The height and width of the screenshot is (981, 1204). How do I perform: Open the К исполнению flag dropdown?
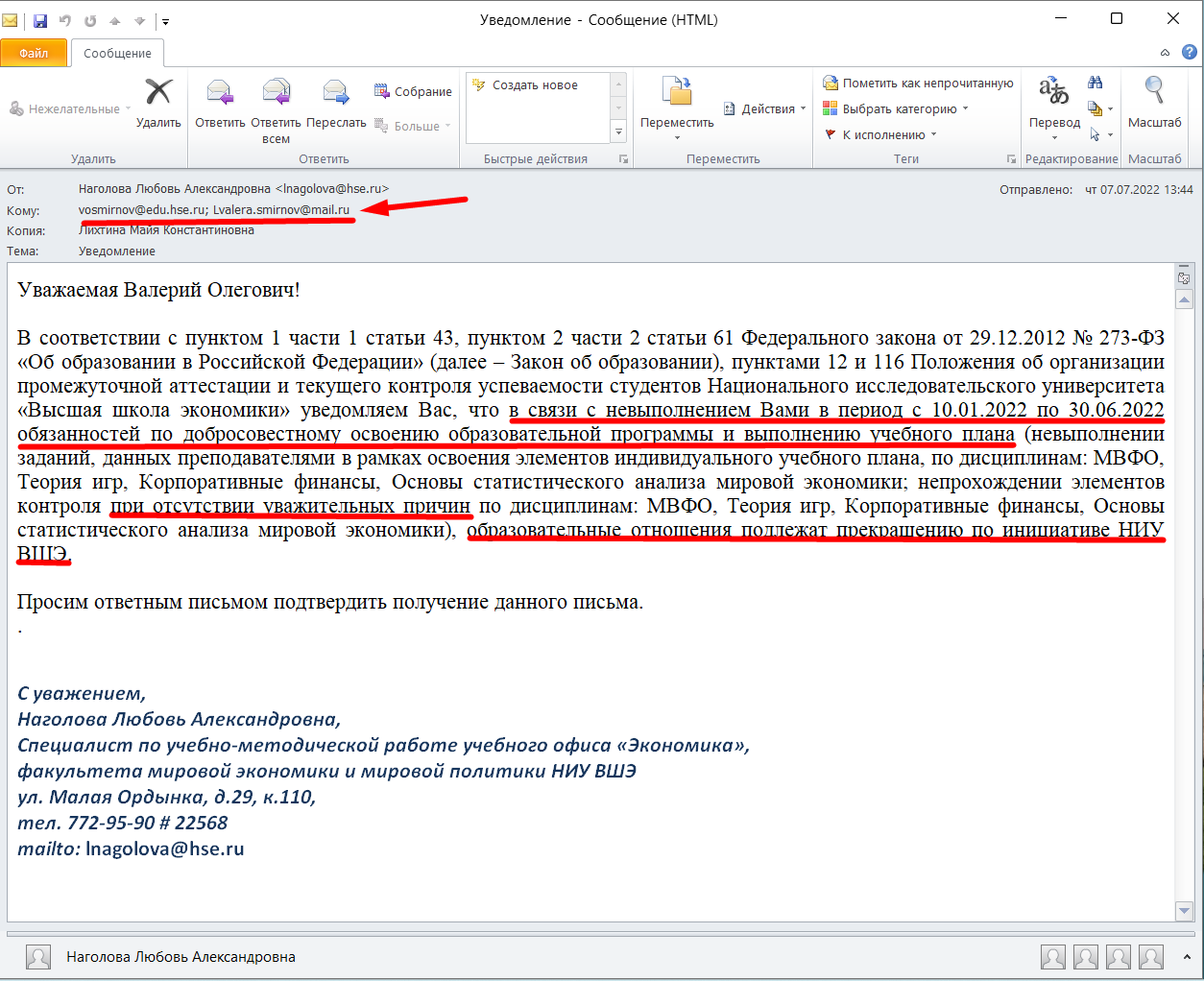879,134
